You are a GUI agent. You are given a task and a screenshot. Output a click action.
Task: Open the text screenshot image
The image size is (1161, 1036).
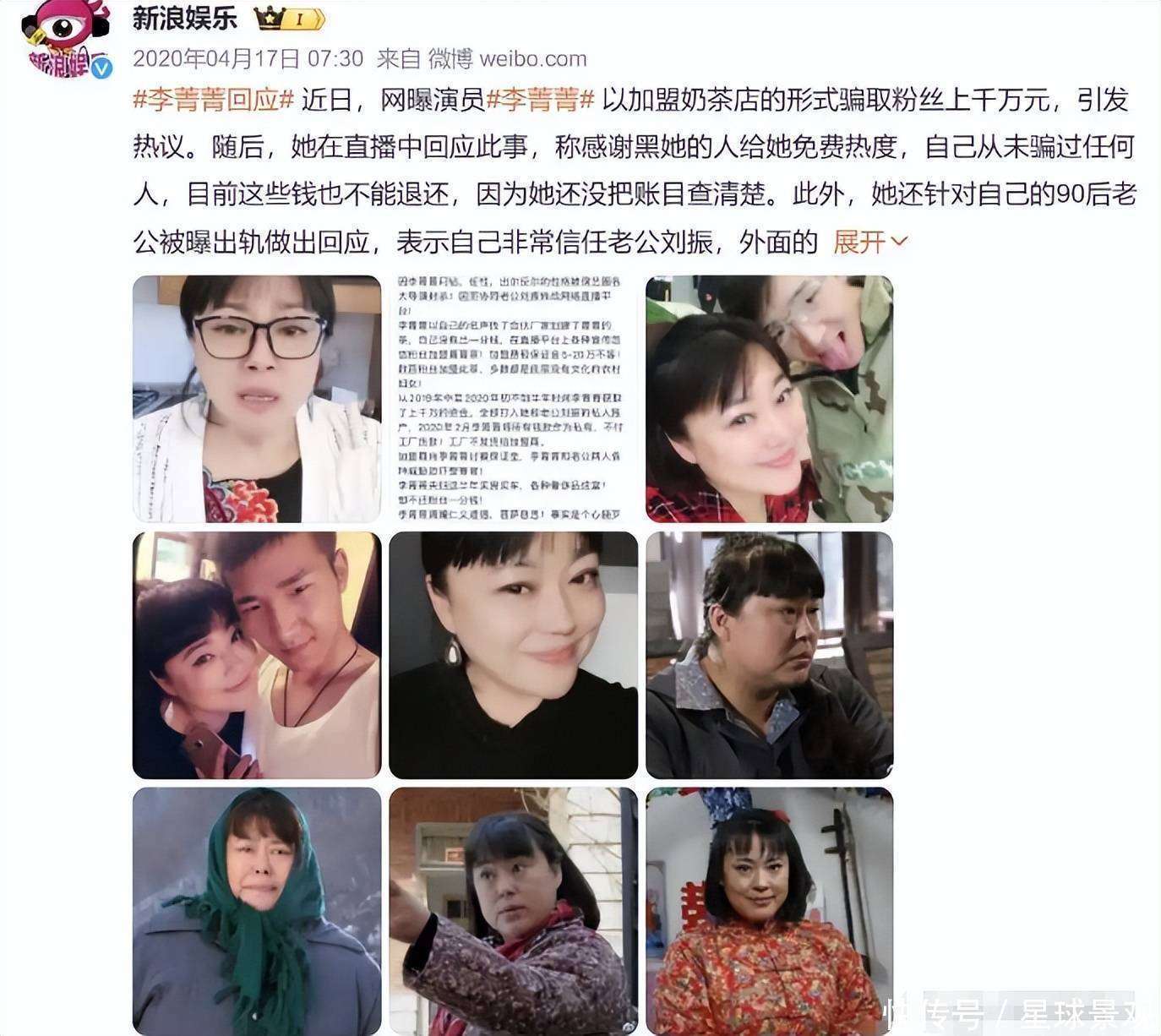513,399
